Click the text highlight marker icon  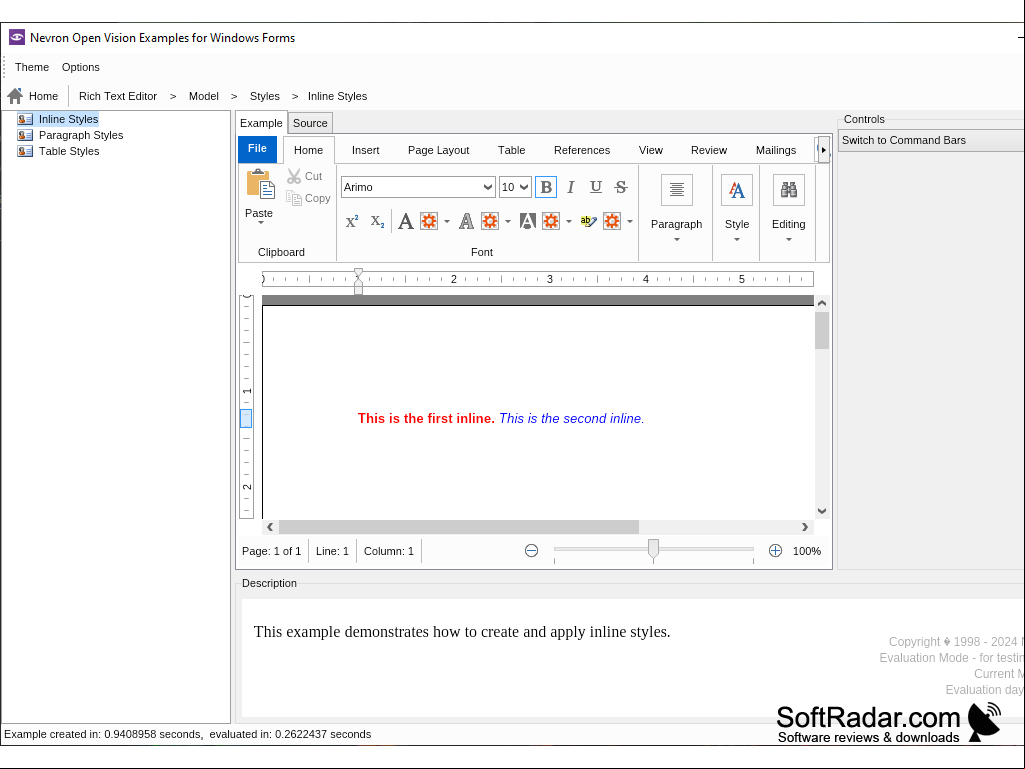(588, 221)
